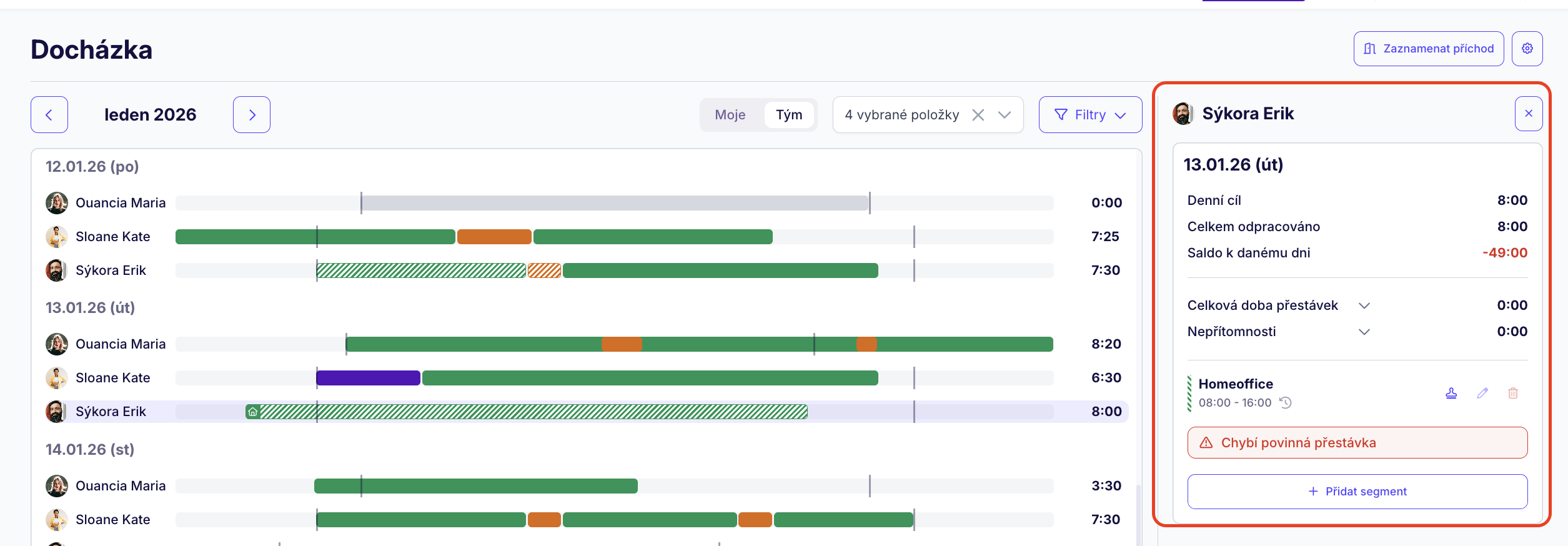Switch to Moje view
The width and height of the screenshot is (1568, 546).
[730, 115]
